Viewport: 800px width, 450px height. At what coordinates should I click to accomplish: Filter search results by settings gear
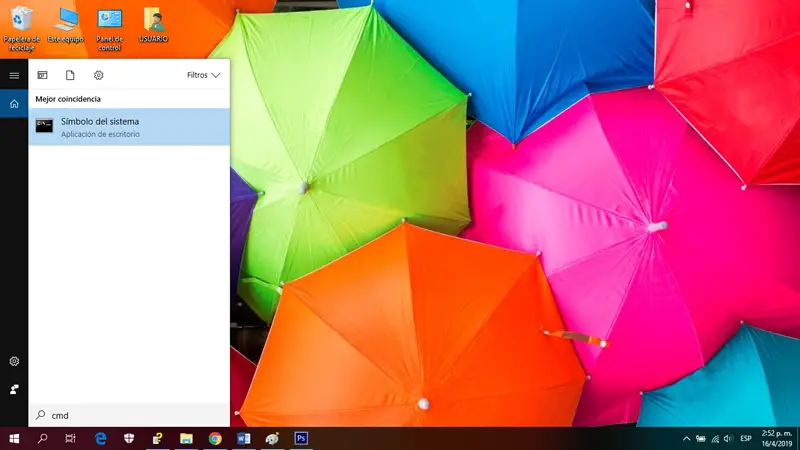coord(98,75)
